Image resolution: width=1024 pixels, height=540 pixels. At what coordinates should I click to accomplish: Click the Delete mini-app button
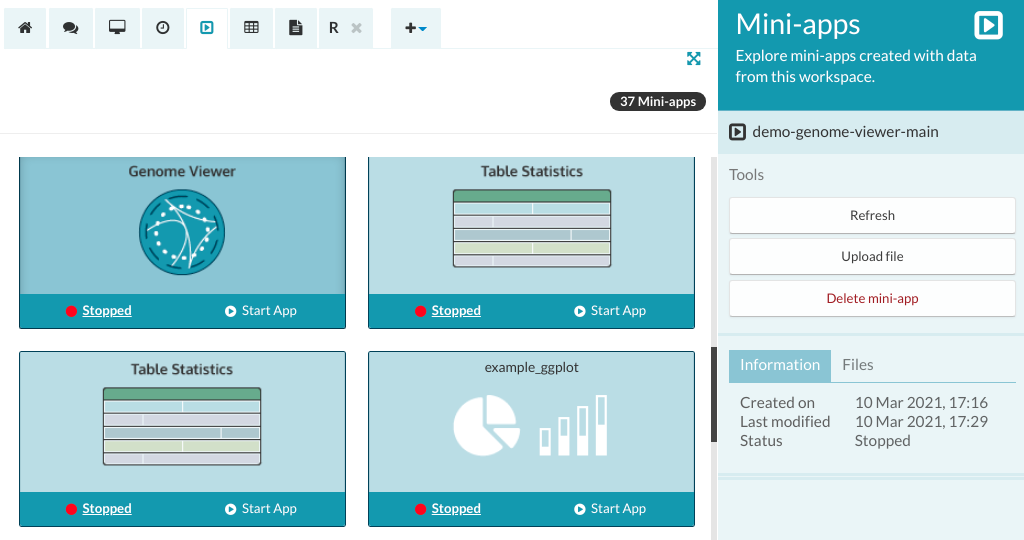click(872, 298)
